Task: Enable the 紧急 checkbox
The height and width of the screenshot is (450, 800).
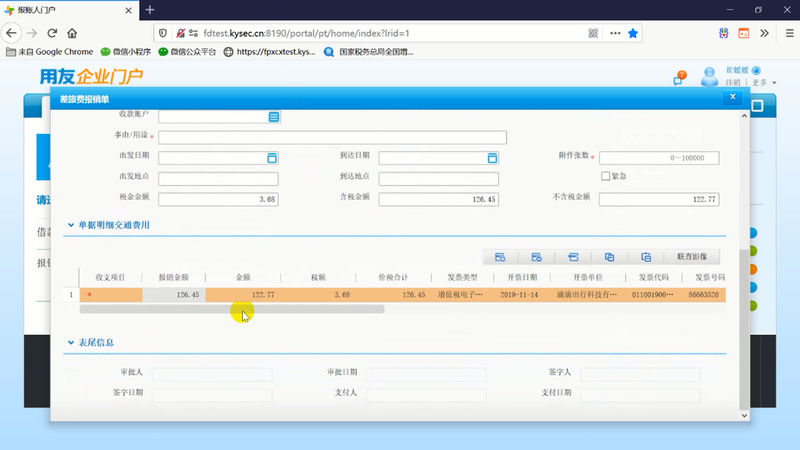Action: (x=606, y=176)
